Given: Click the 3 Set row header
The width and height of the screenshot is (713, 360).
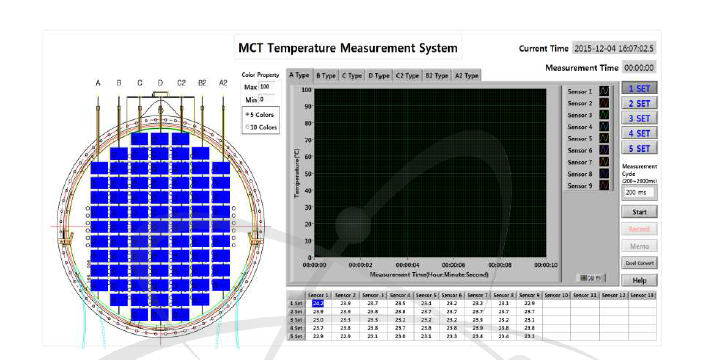Looking at the screenshot, I should click(295, 320).
